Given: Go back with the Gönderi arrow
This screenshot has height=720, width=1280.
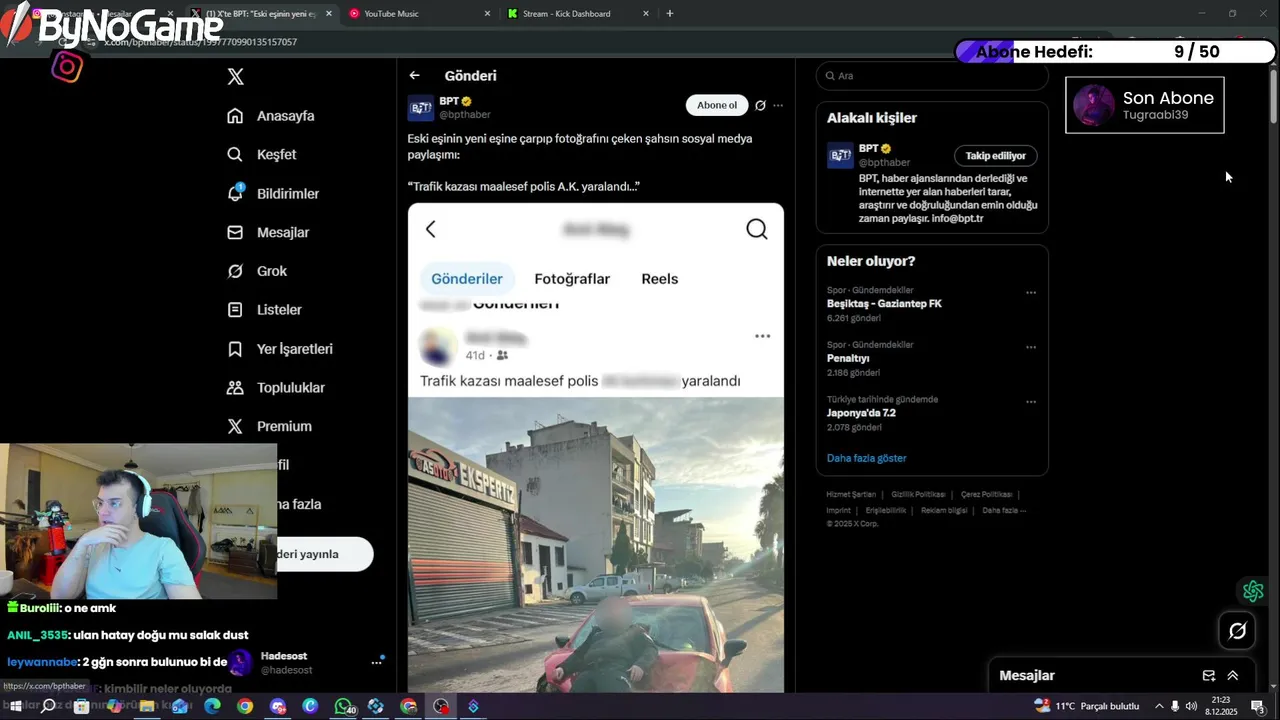Looking at the screenshot, I should coord(414,76).
